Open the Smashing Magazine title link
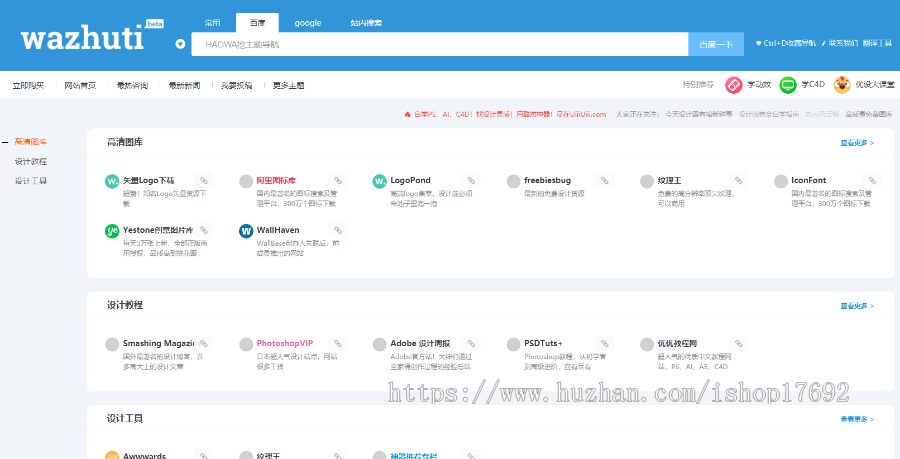The height and width of the screenshot is (459, 900). 160,343
